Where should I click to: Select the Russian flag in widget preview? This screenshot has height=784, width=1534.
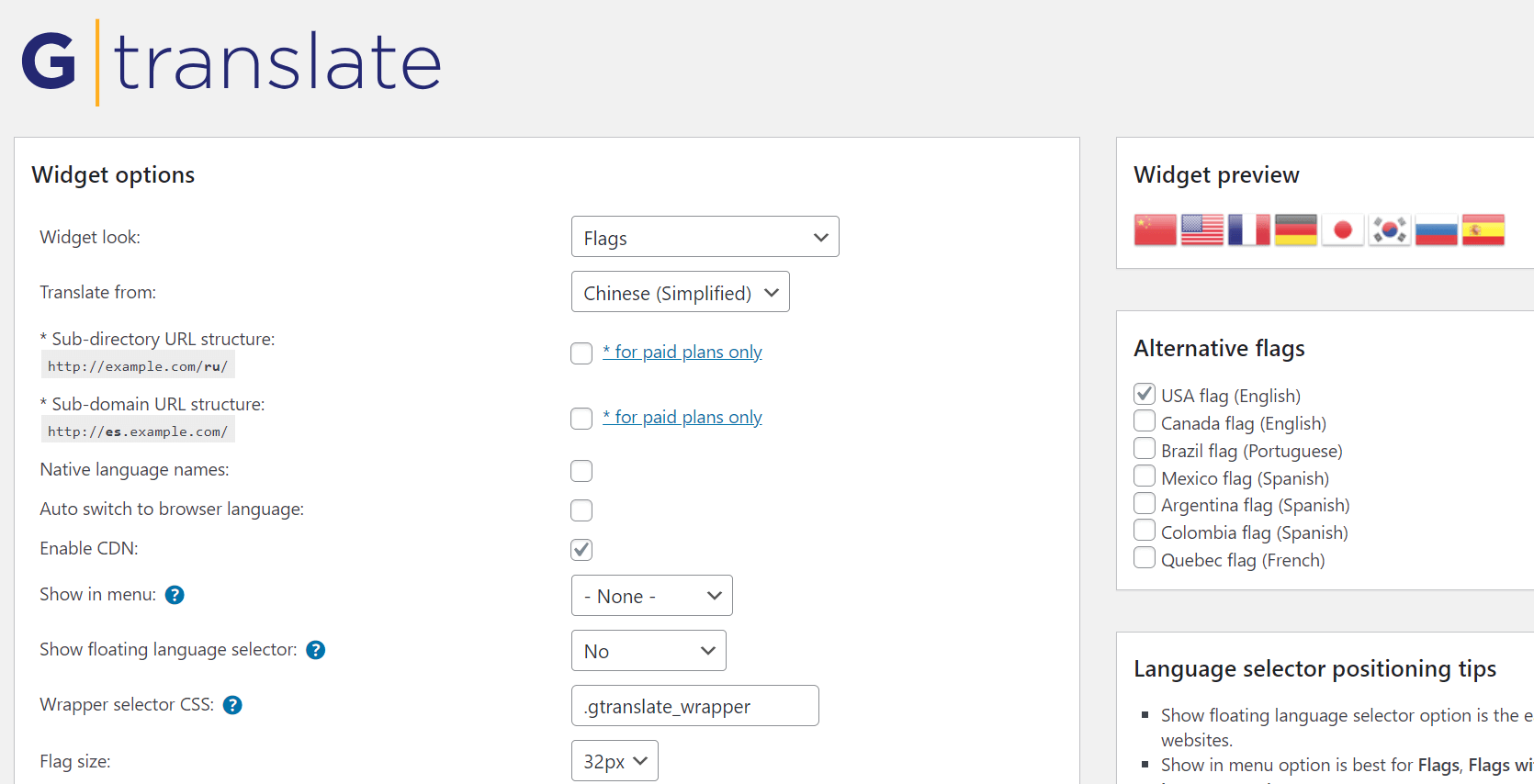click(1436, 230)
